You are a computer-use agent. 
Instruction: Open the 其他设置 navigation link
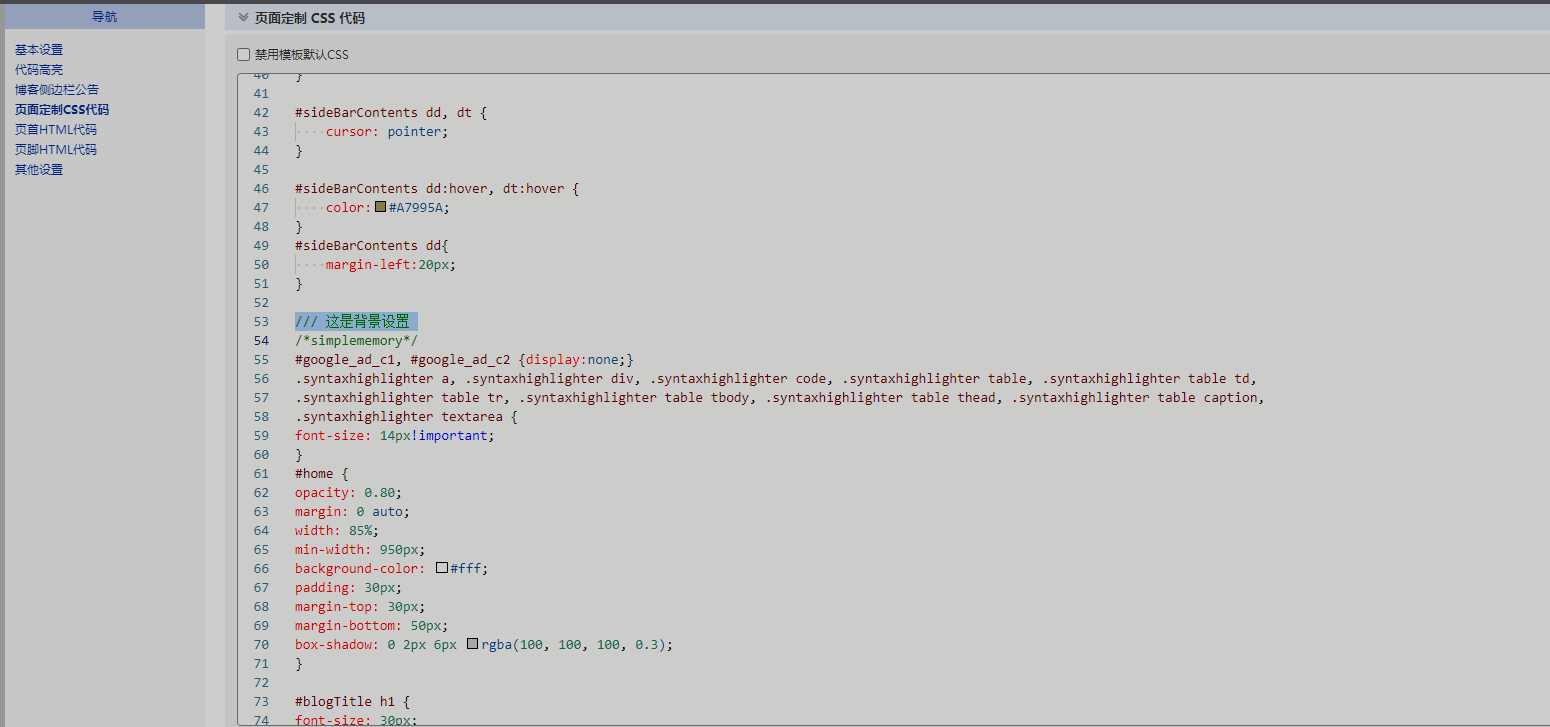[x=39, y=169]
